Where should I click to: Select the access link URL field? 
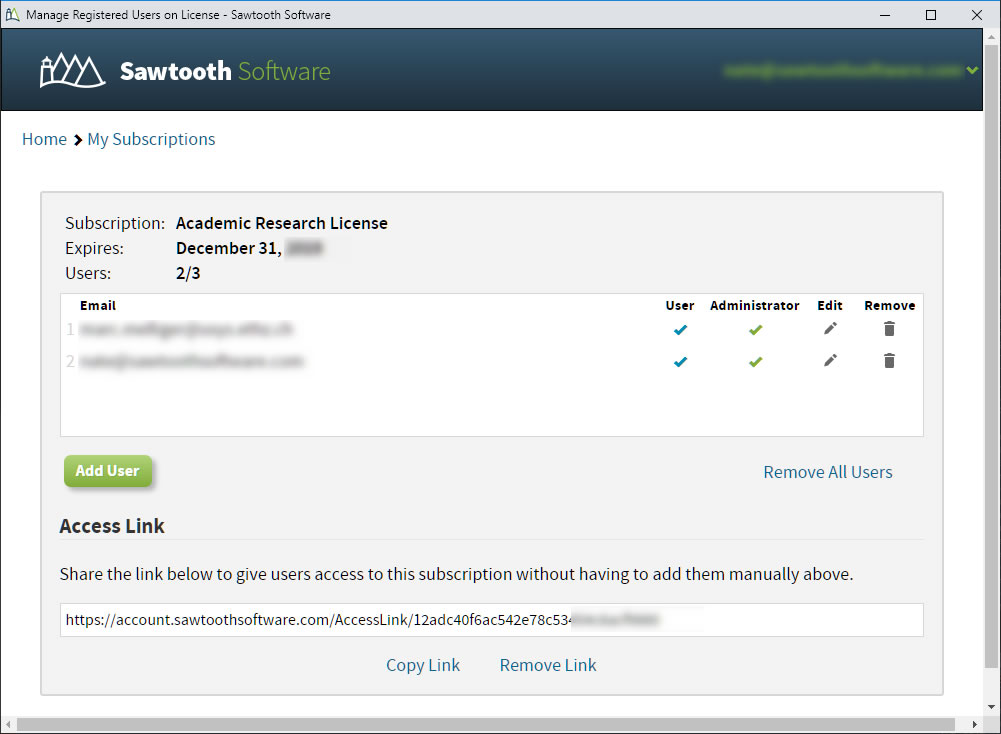click(x=492, y=620)
